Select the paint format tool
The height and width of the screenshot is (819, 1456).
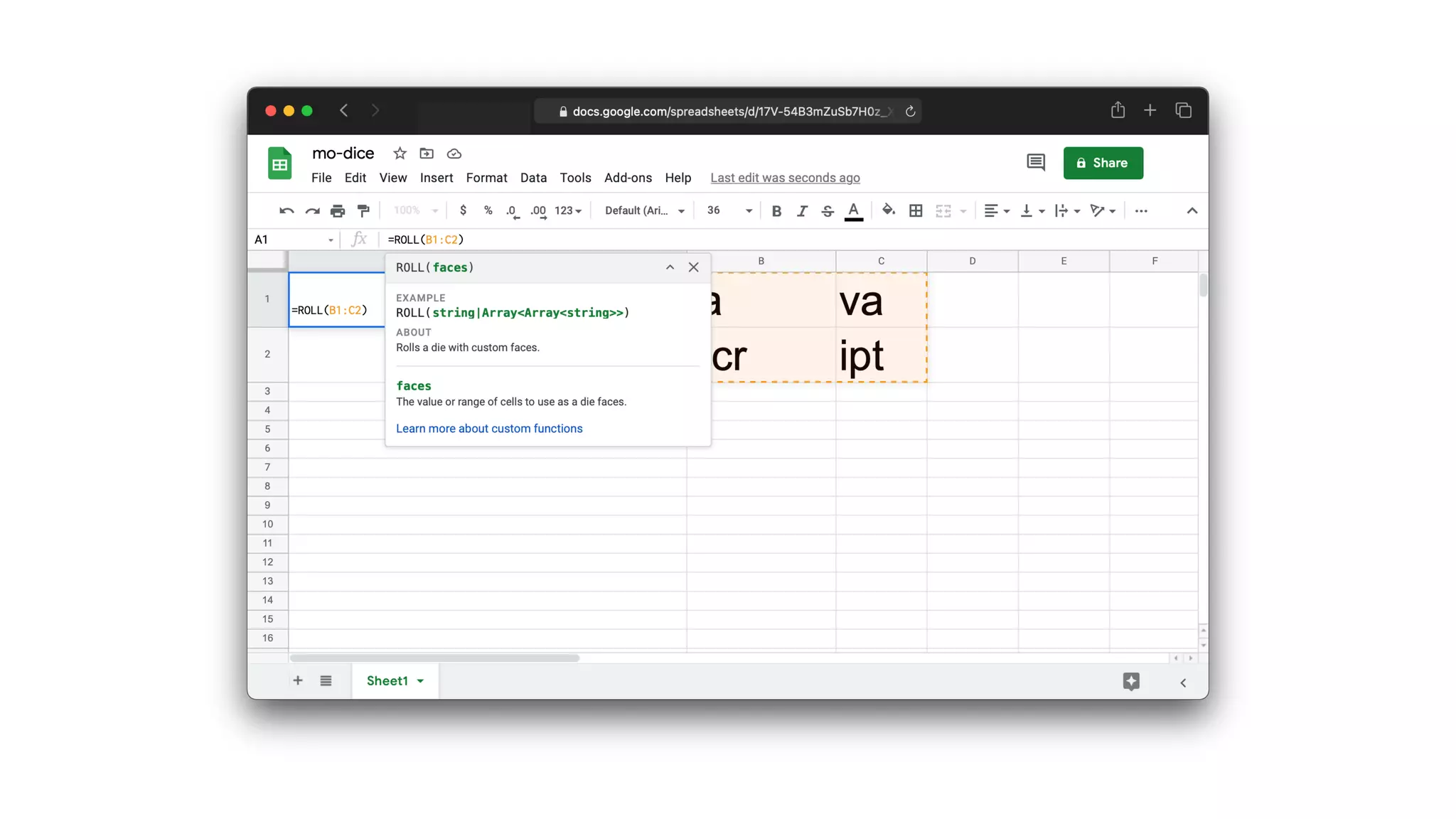point(363,210)
